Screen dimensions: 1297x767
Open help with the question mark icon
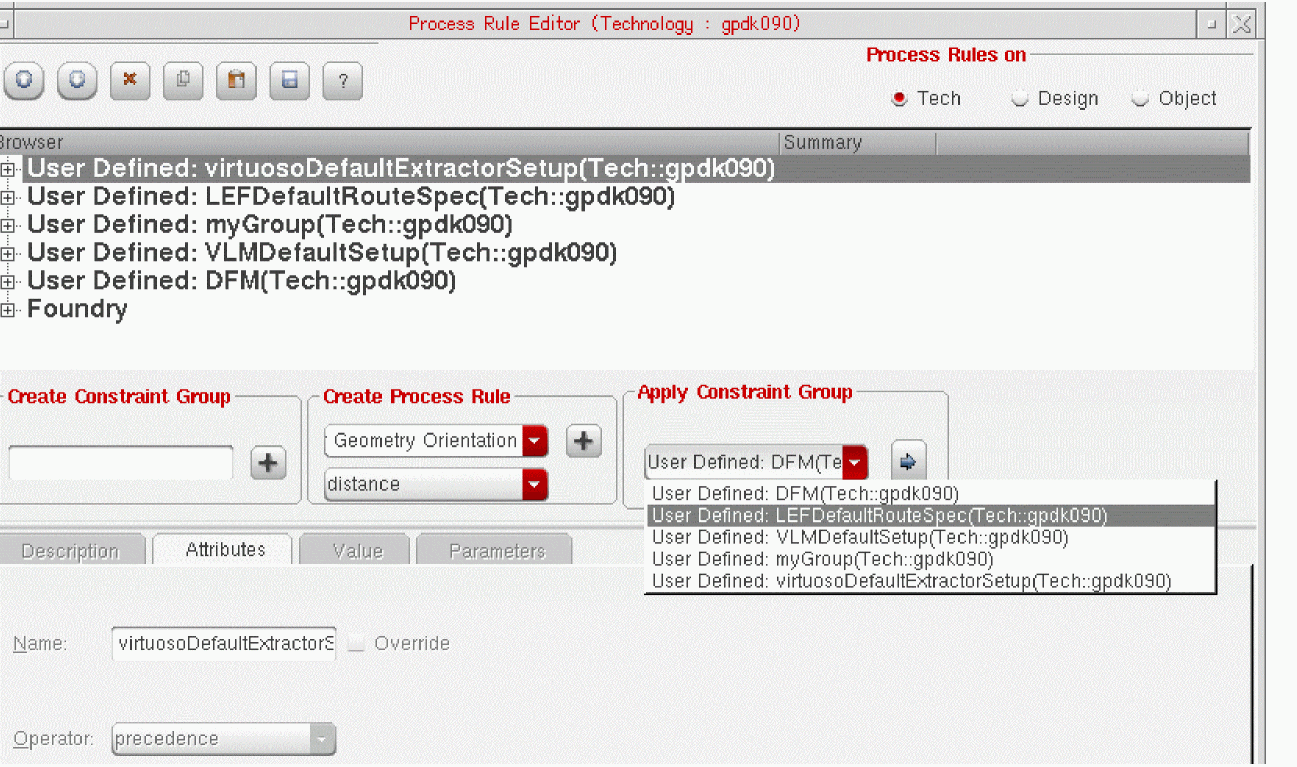click(x=342, y=81)
